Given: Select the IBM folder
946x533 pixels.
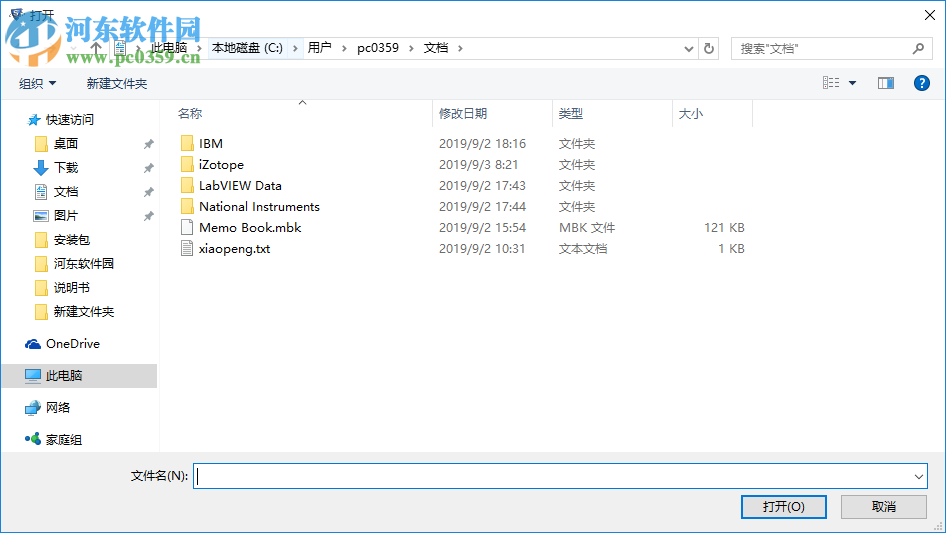Looking at the screenshot, I should coord(211,144).
